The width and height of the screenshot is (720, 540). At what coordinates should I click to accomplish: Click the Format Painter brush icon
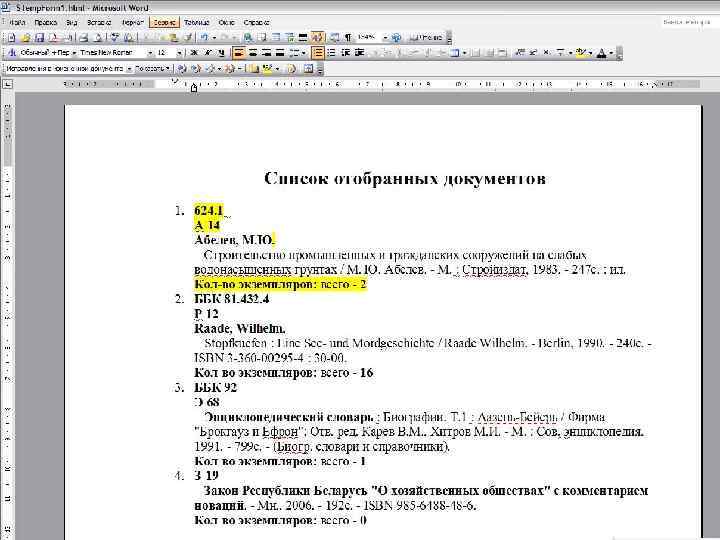(x=187, y=38)
